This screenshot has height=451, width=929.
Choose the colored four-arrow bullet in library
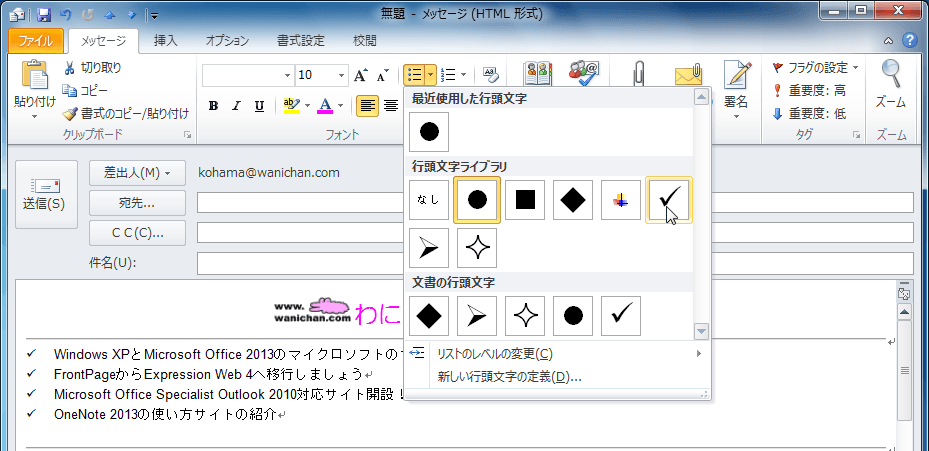pyautogui.click(x=621, y=200)
